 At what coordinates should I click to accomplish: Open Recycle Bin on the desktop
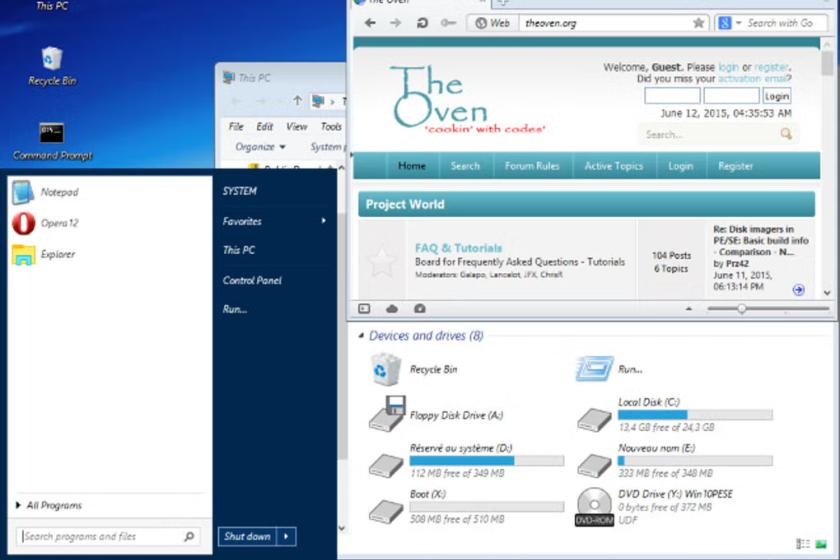tap(52, 66)
